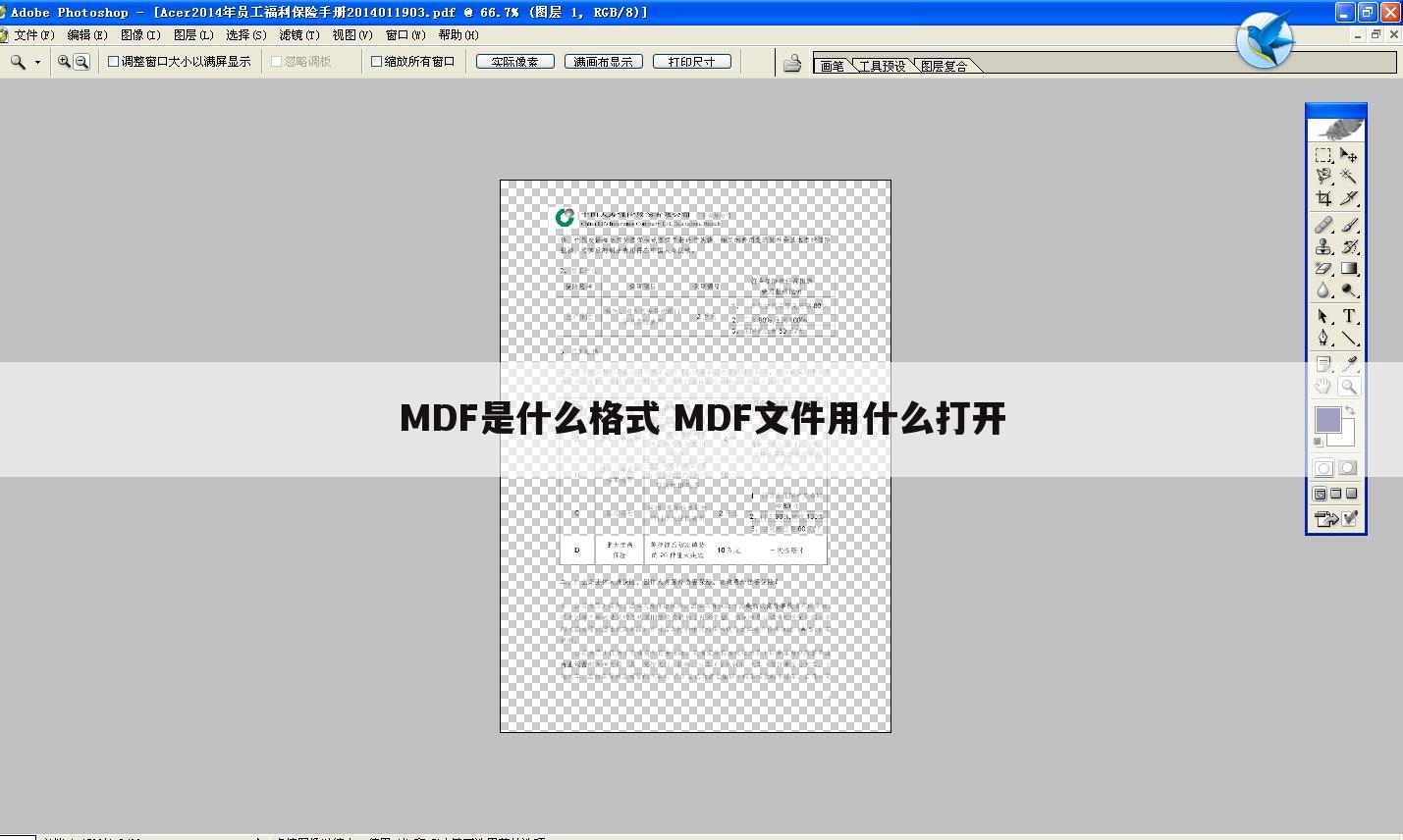Open the 帮助(H) menu
Viewport: 1403px width, 840px height.
459,34
